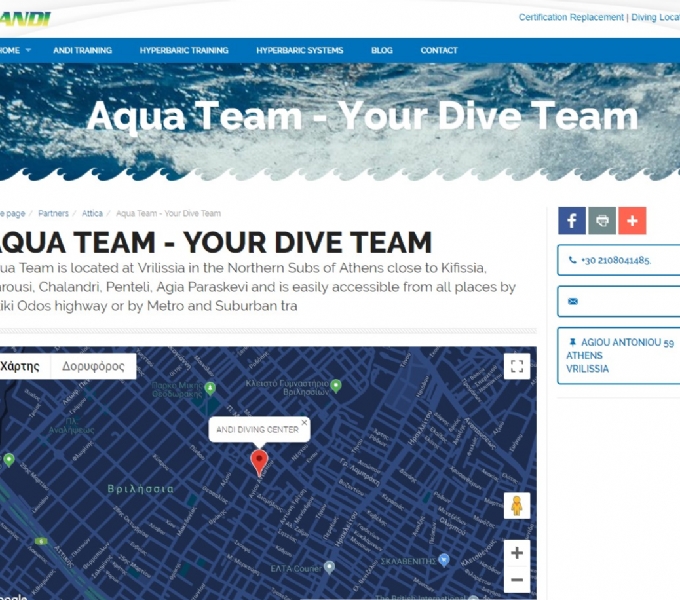This screenshot has height=600, width=680.
Task: Click the Πάρκο Μίκης Θεοδωράκης green pin
Action: (x=210, y=388)
